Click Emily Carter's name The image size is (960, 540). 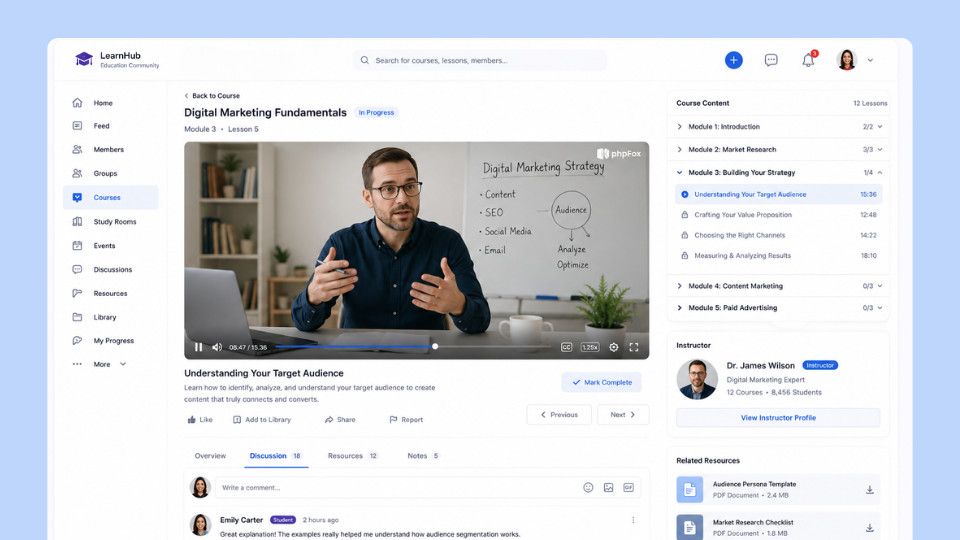pos(241,520)
